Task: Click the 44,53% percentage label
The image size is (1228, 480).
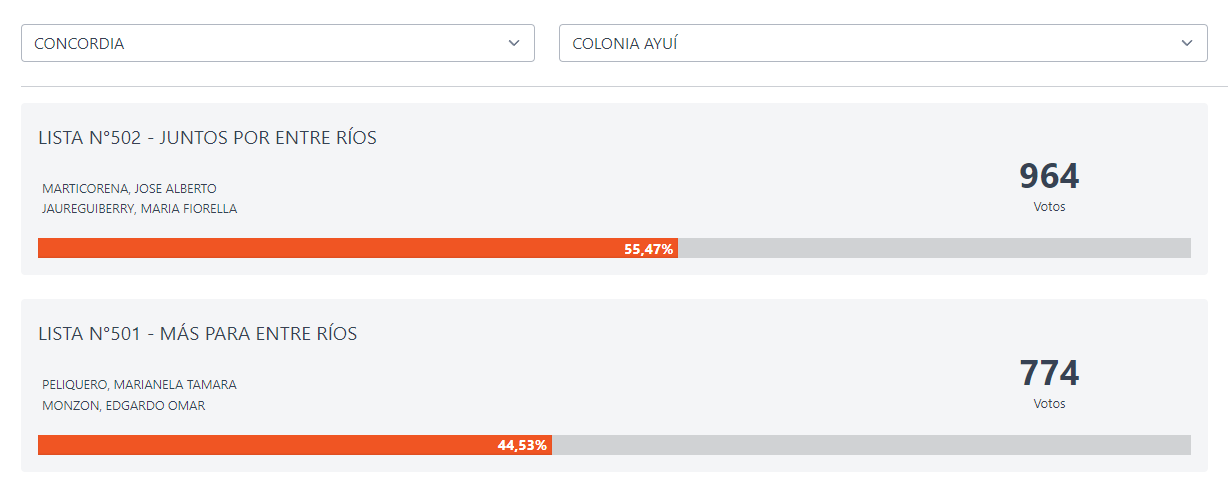Action: pos(522,445)
